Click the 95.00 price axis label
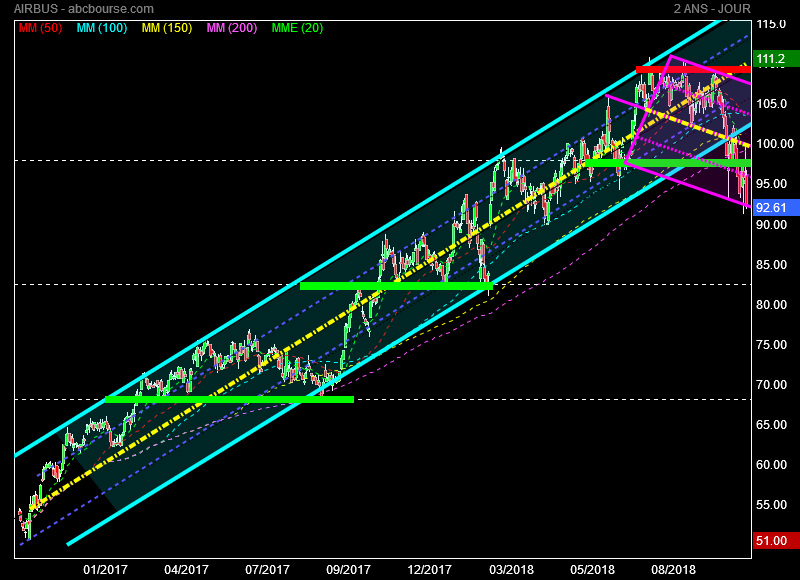 pyautogui.click(x=771, y=184)
